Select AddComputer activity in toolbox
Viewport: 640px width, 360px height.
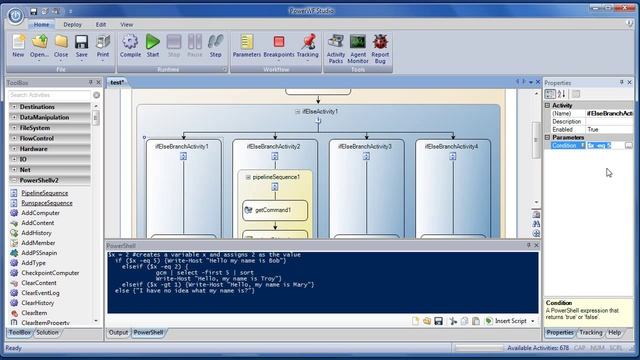point(40,213)
